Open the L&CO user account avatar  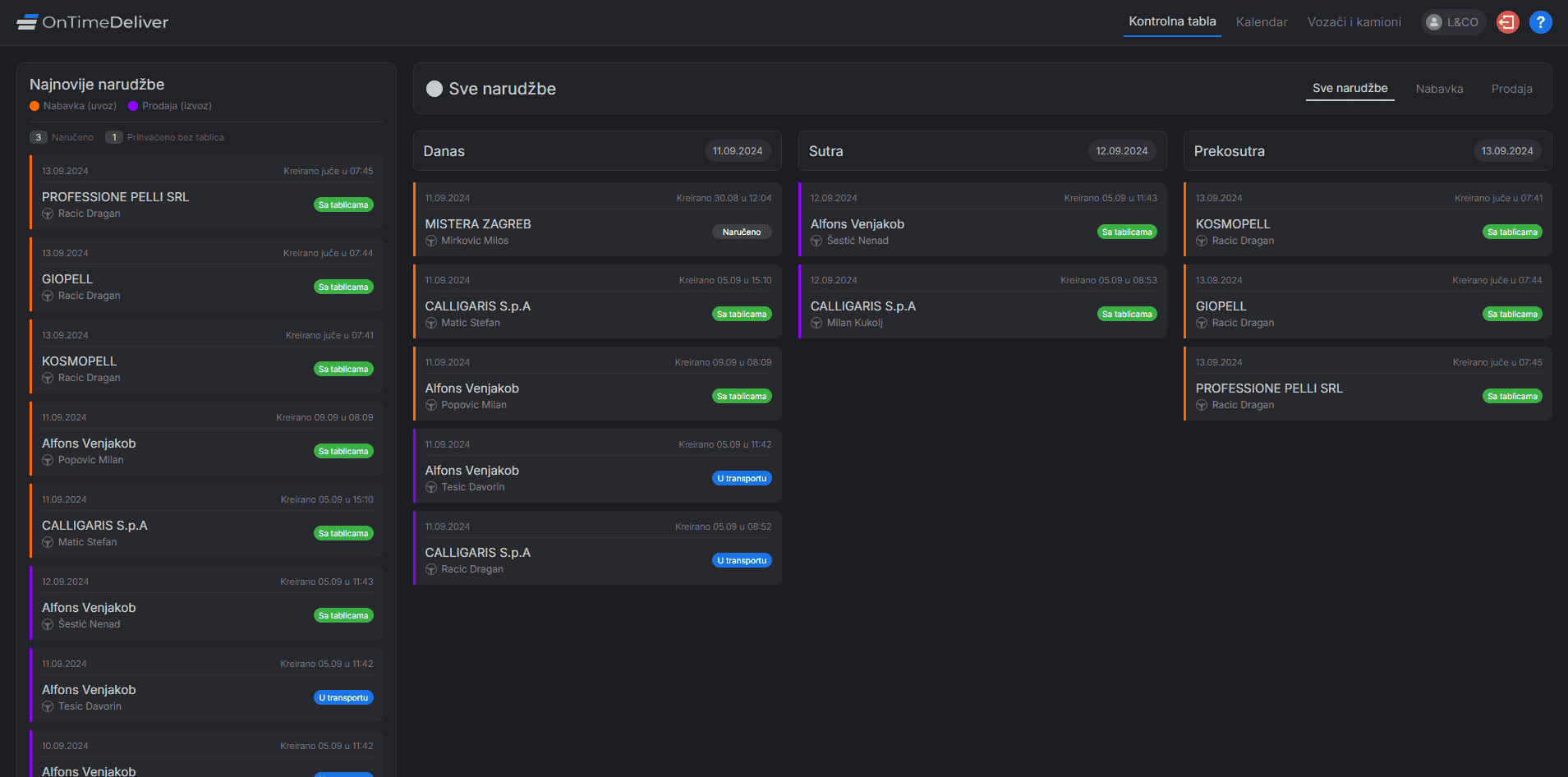[1434, 22]
